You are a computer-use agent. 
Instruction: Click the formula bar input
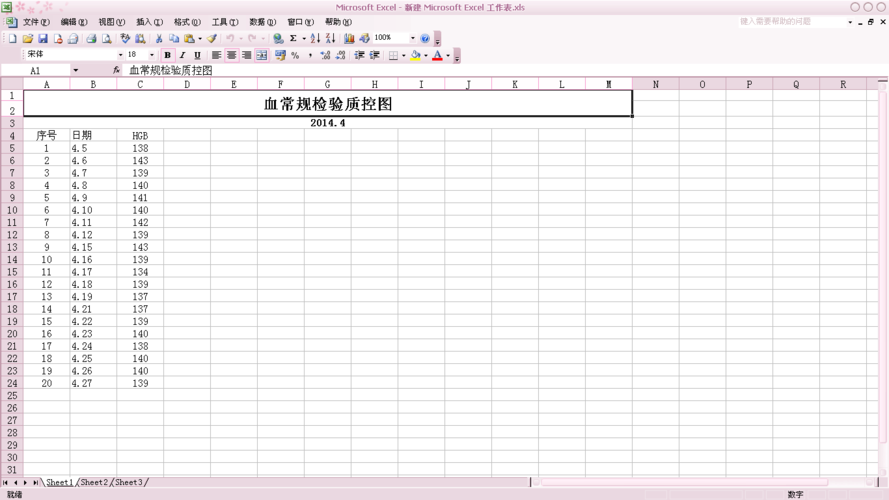click(505, 70)
